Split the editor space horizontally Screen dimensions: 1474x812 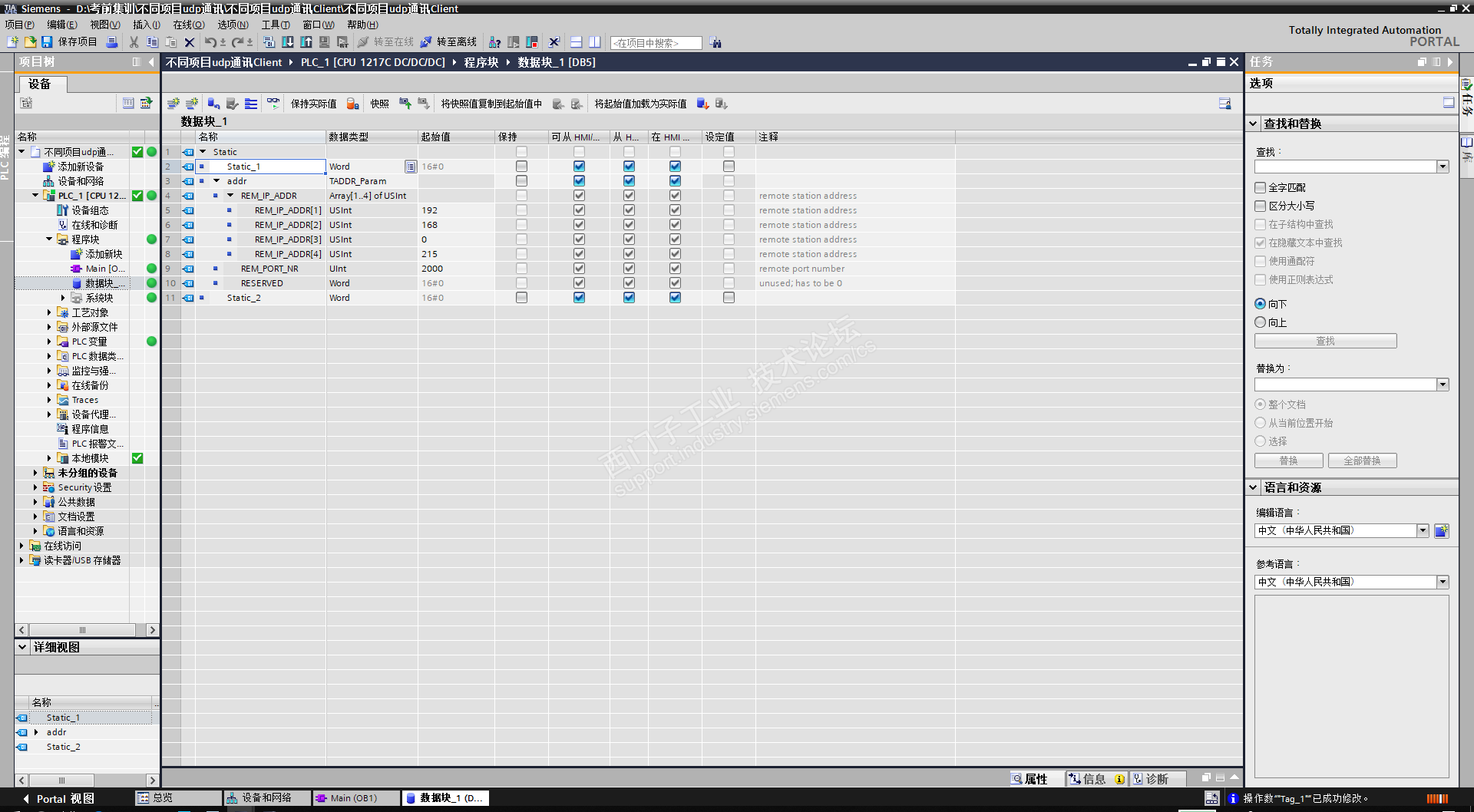(x=577, y=42)
